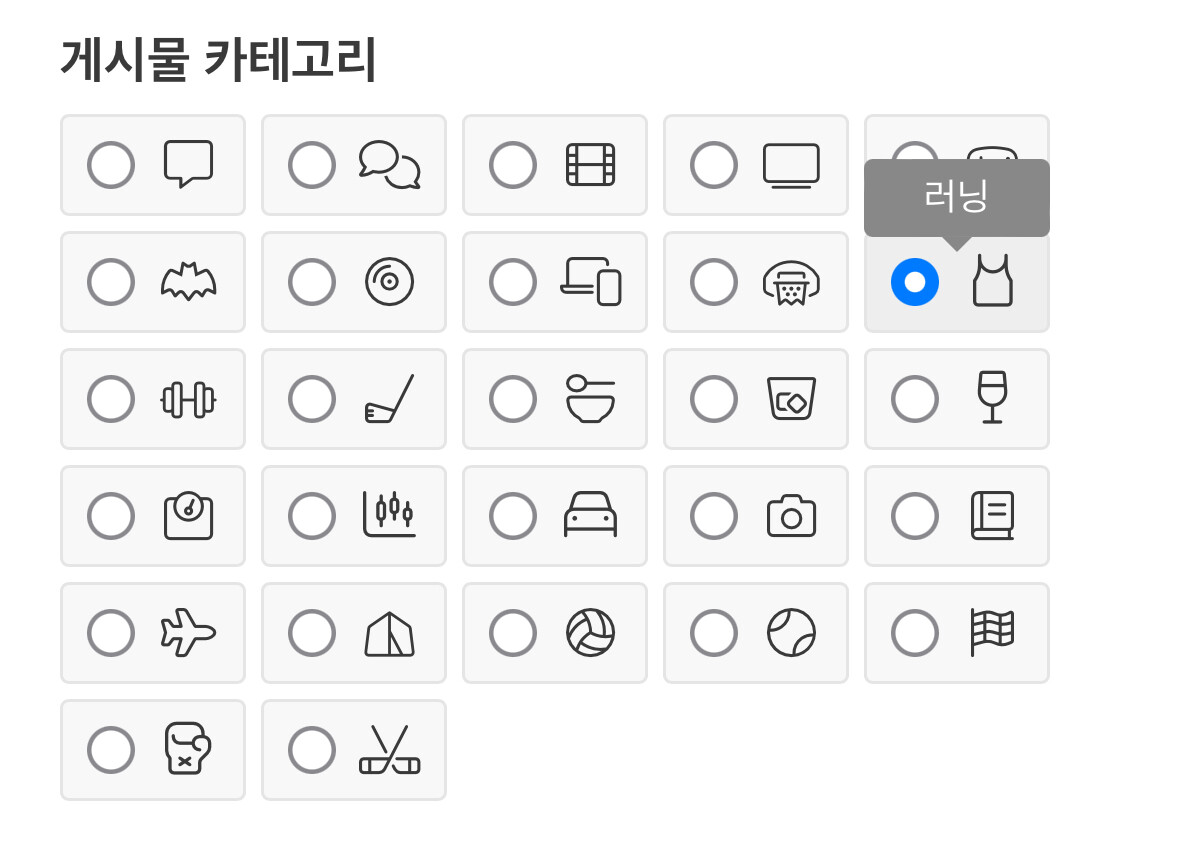The height and width of the screenshot is (846, 1179).
Task: Click the basketball hoop icon
Action: pos(791,282)
